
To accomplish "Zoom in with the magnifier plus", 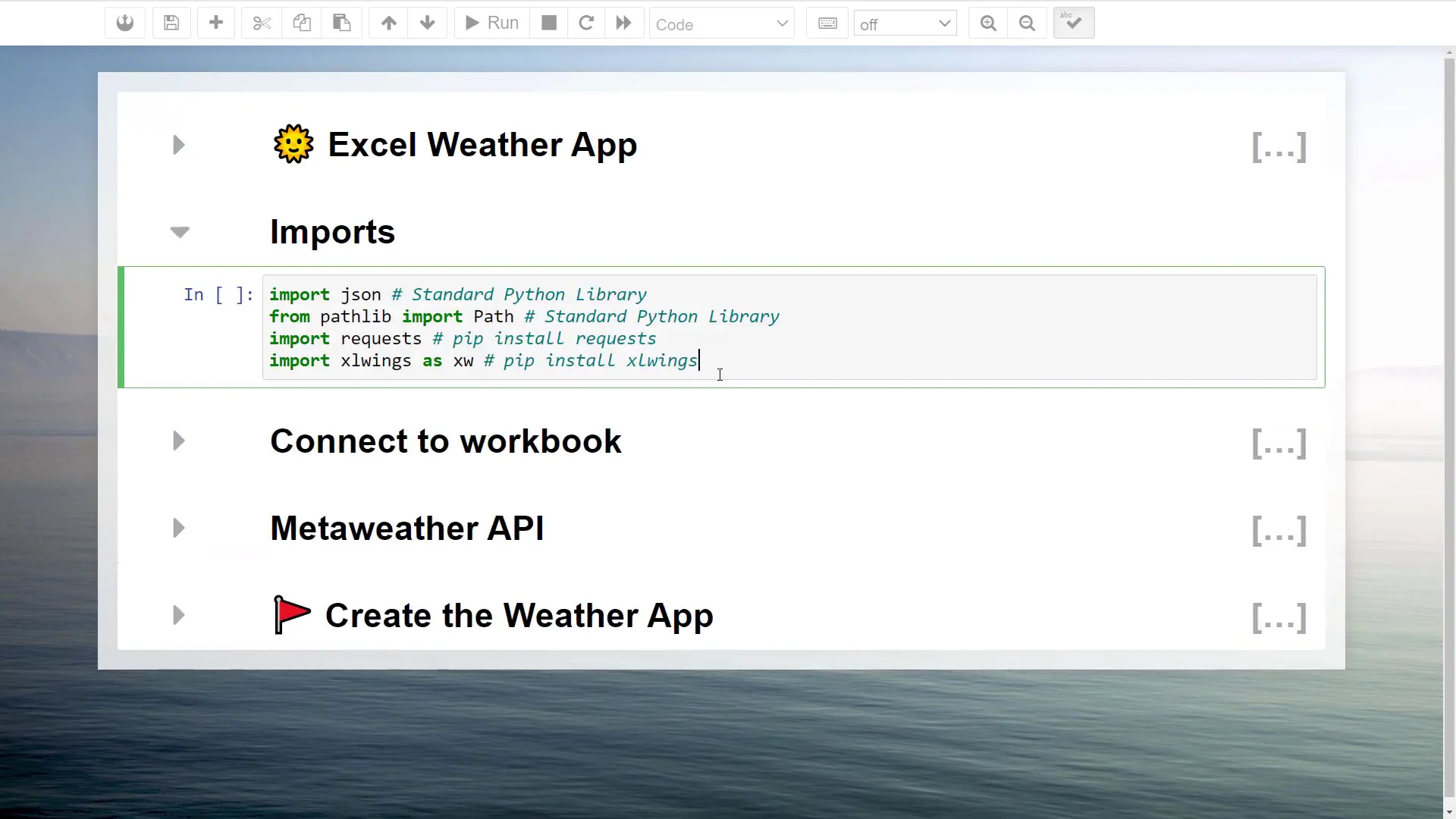I will pos(987,23).
